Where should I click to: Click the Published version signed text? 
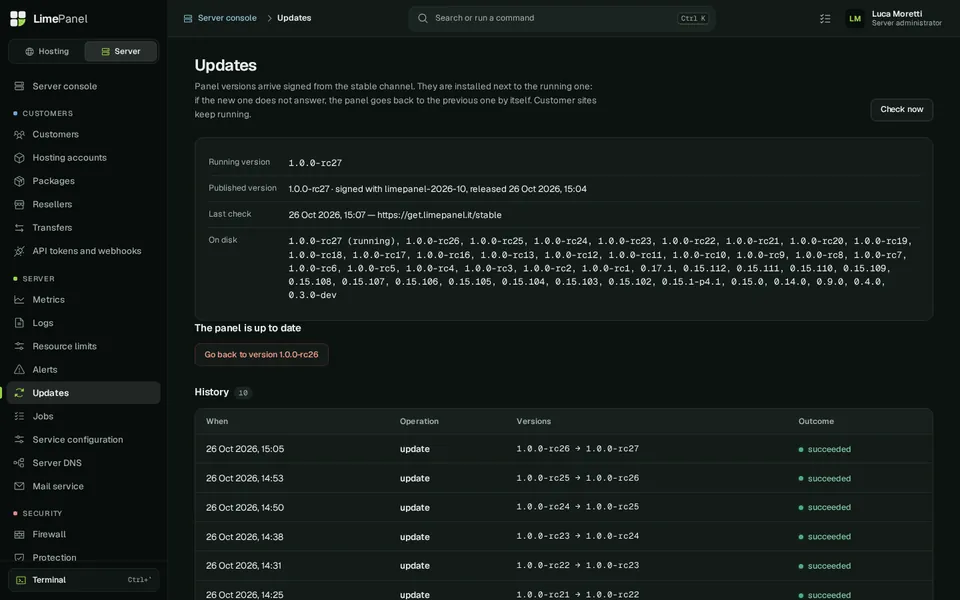point(437,189)
